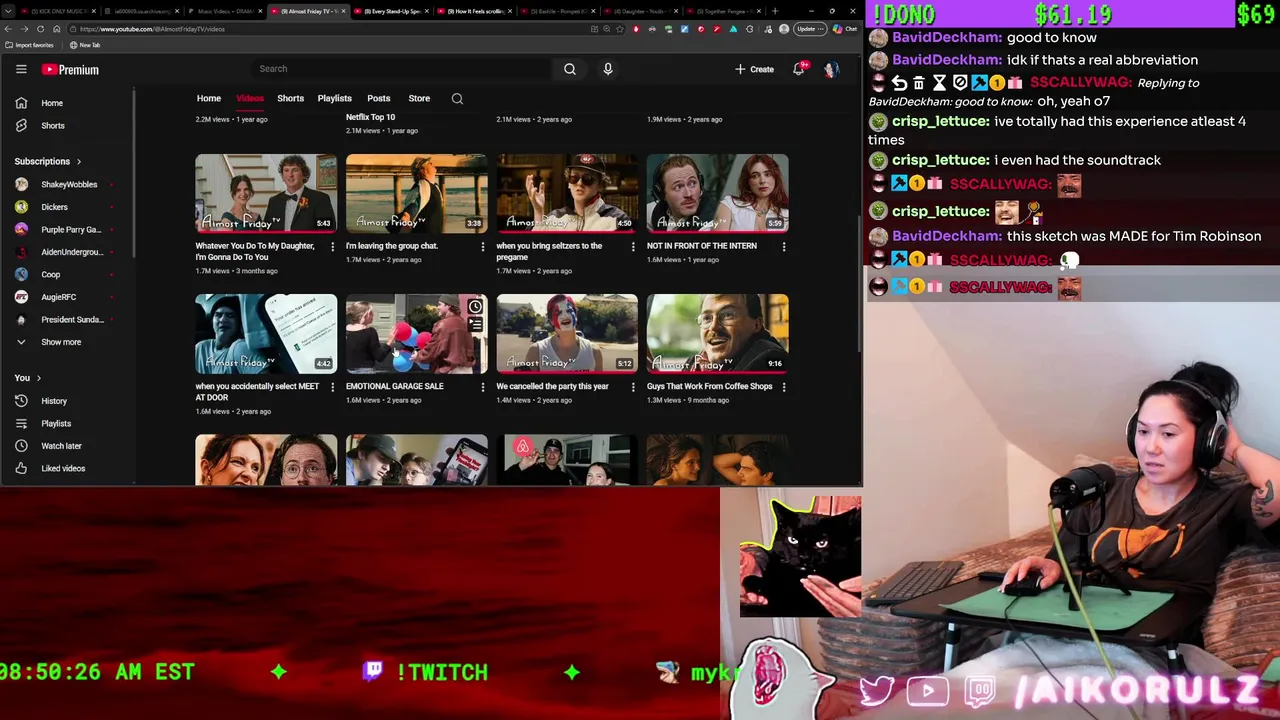
Task: Reload the page in browser
Action: [40, 29]
